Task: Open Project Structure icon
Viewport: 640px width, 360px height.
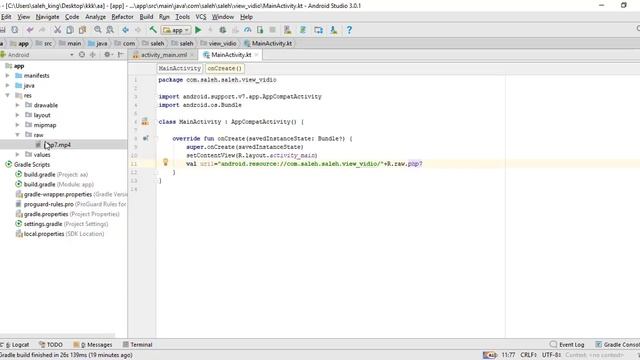Action: point(318,30)
